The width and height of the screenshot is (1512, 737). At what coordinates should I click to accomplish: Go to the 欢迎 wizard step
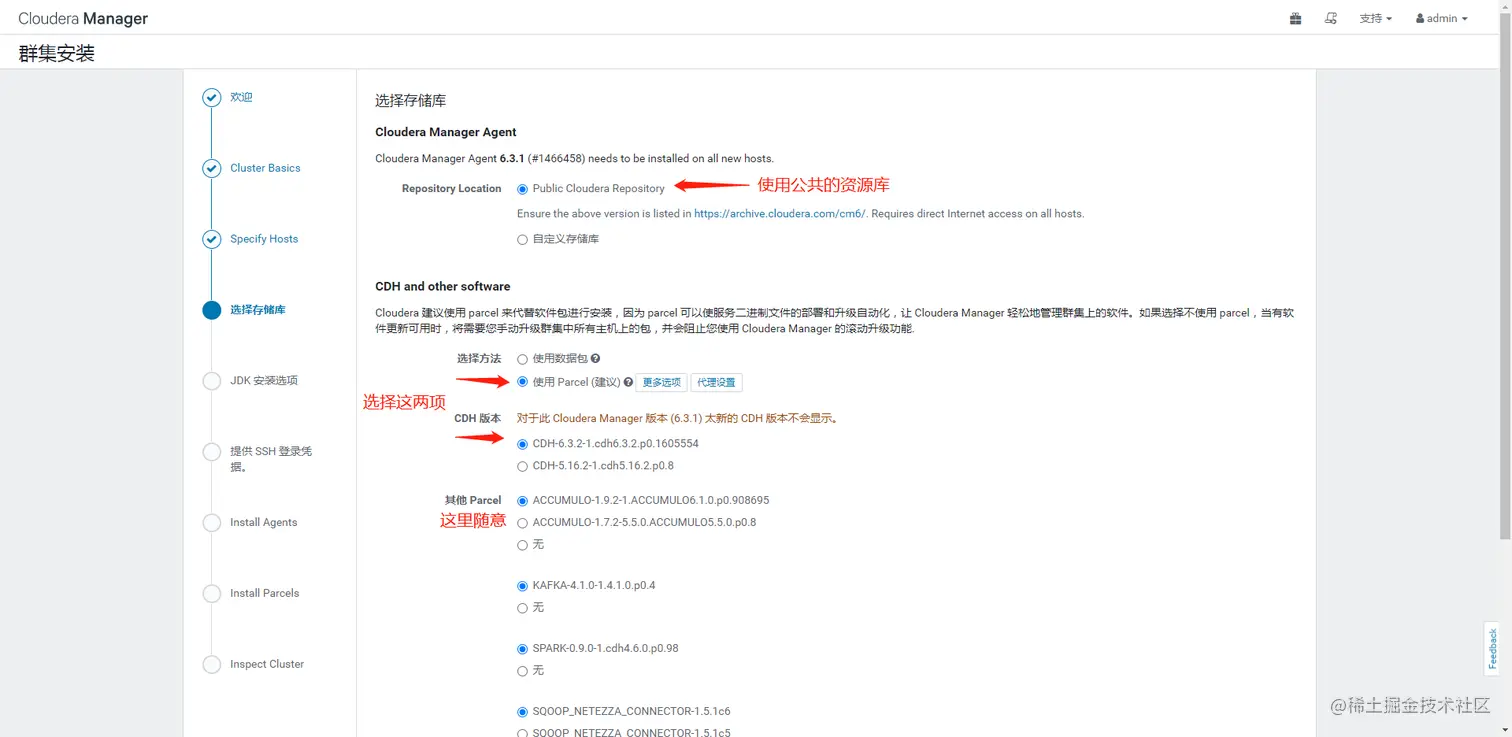pos(241,97)
